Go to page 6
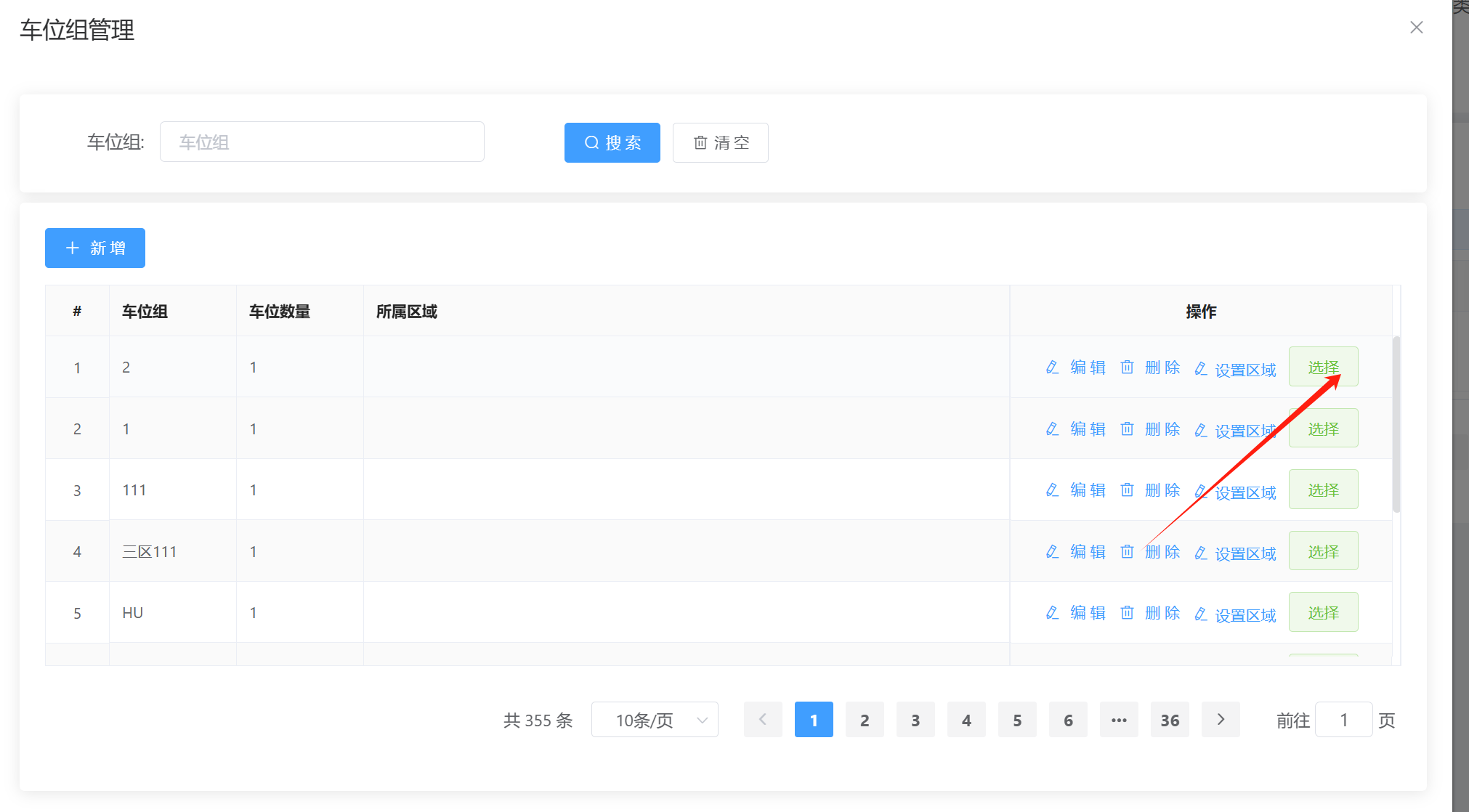This screenshot has height=812, width=1469. 1068,720
